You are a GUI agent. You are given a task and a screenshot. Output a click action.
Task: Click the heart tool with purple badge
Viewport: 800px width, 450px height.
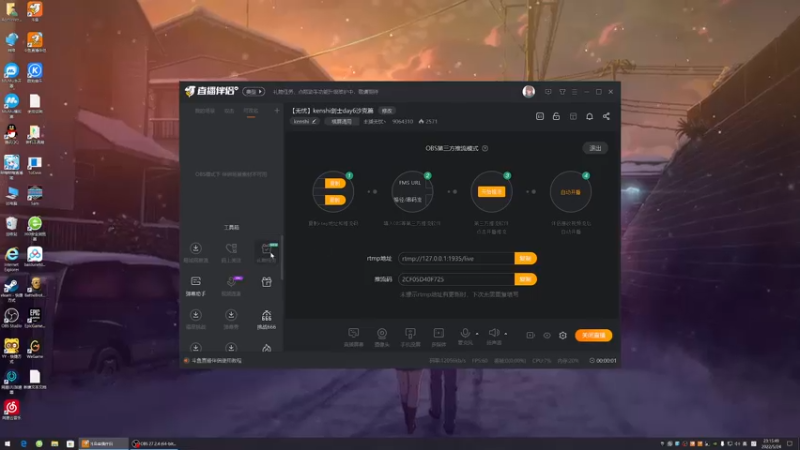(x=231, y=286)
